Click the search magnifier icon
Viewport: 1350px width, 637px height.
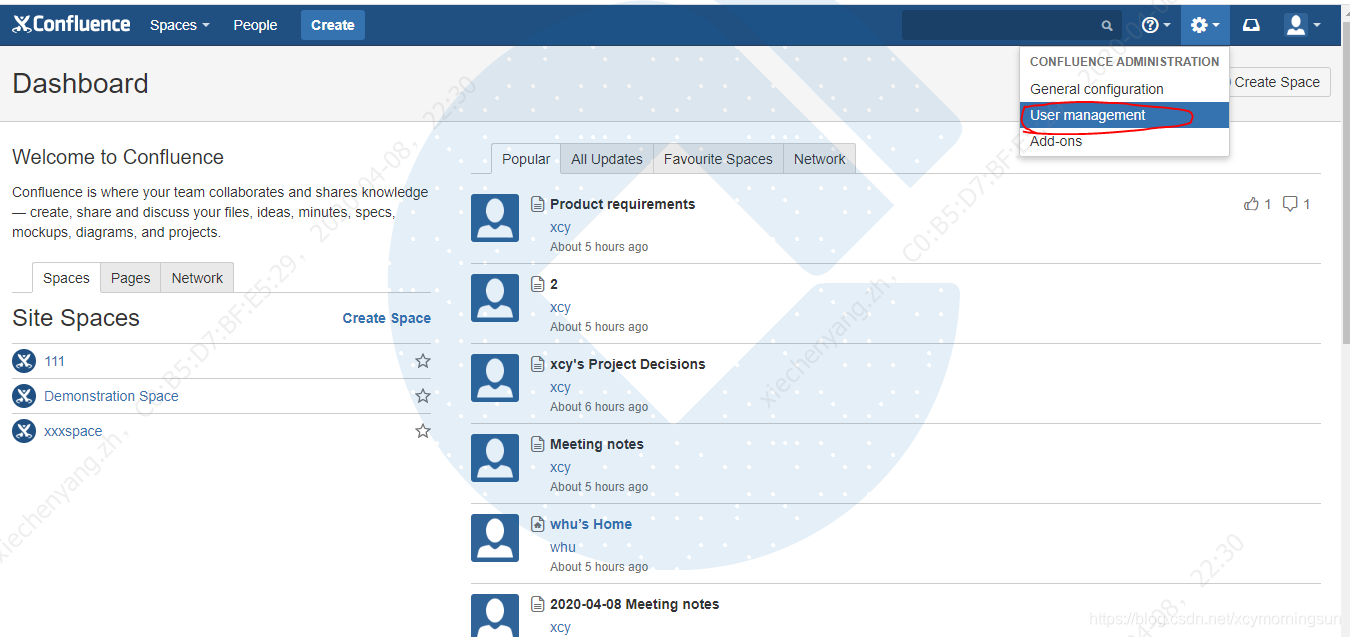(x=1107, y=26)
